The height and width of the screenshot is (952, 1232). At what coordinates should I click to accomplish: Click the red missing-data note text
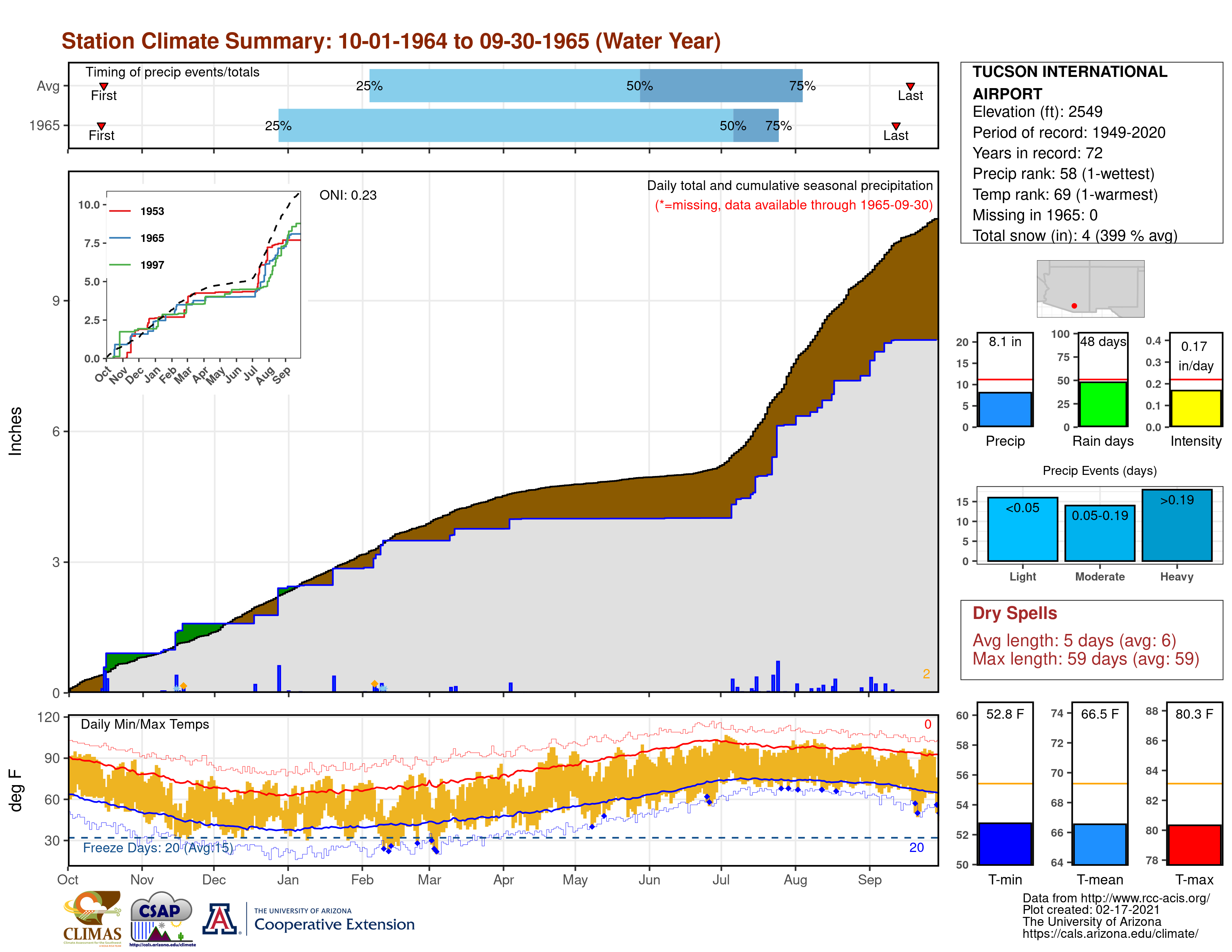(x=794, y=205)
